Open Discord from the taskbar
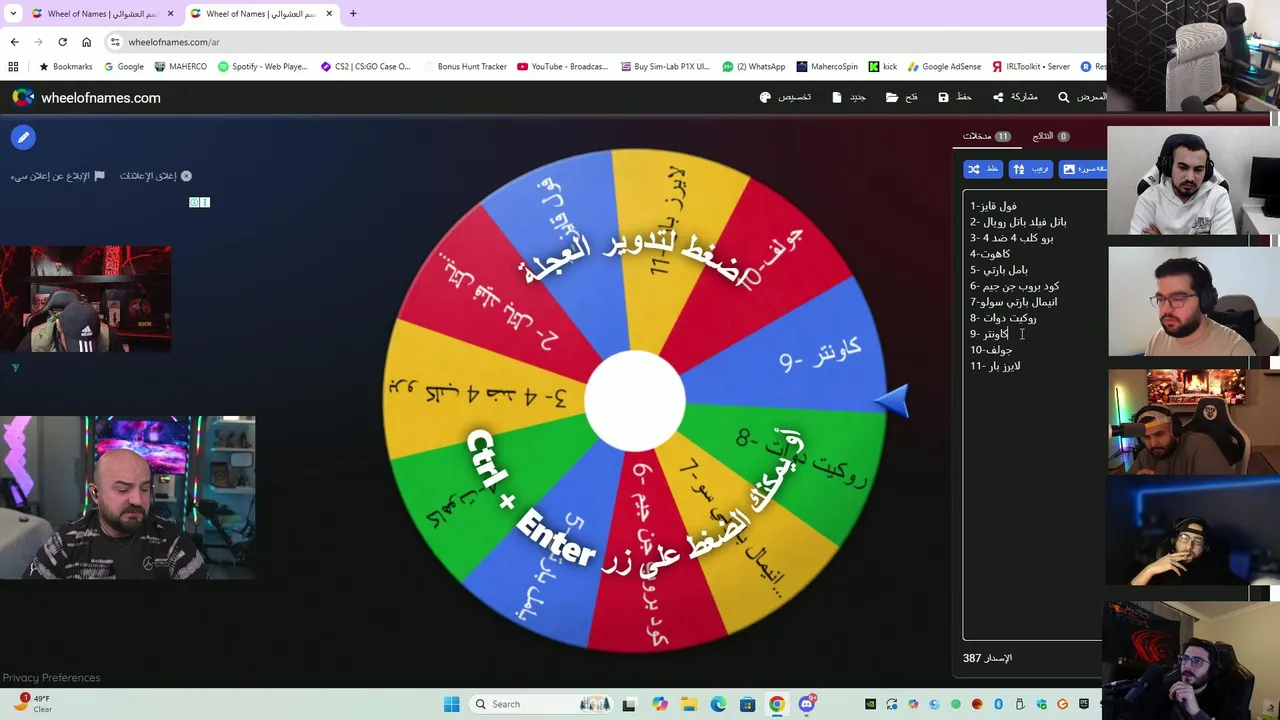This screenshot has height=720, width=1280. (807, 704)
